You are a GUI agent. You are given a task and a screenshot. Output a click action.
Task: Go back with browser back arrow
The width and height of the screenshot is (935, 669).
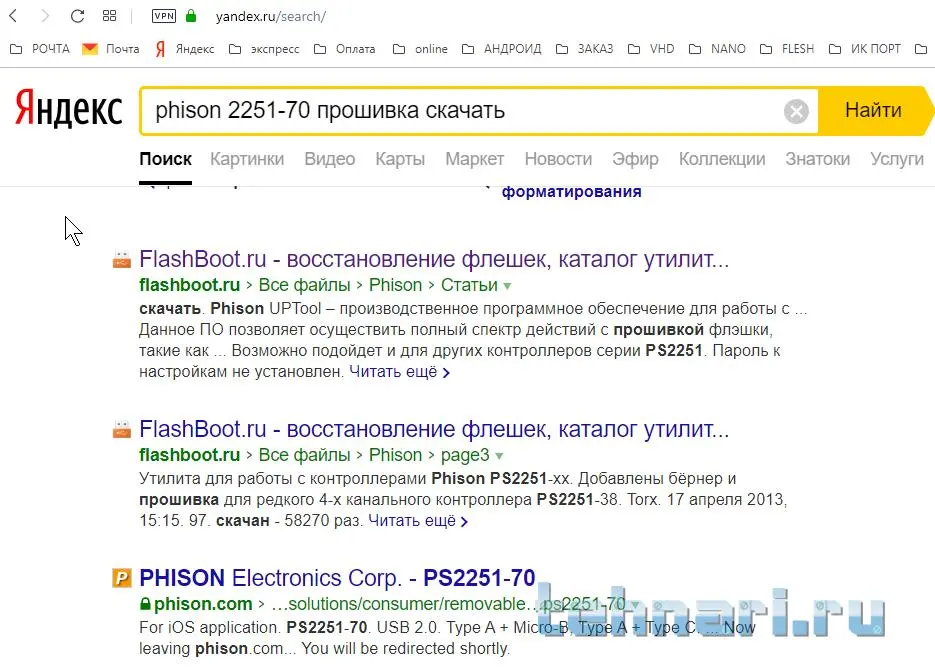(x=13, y=16)
